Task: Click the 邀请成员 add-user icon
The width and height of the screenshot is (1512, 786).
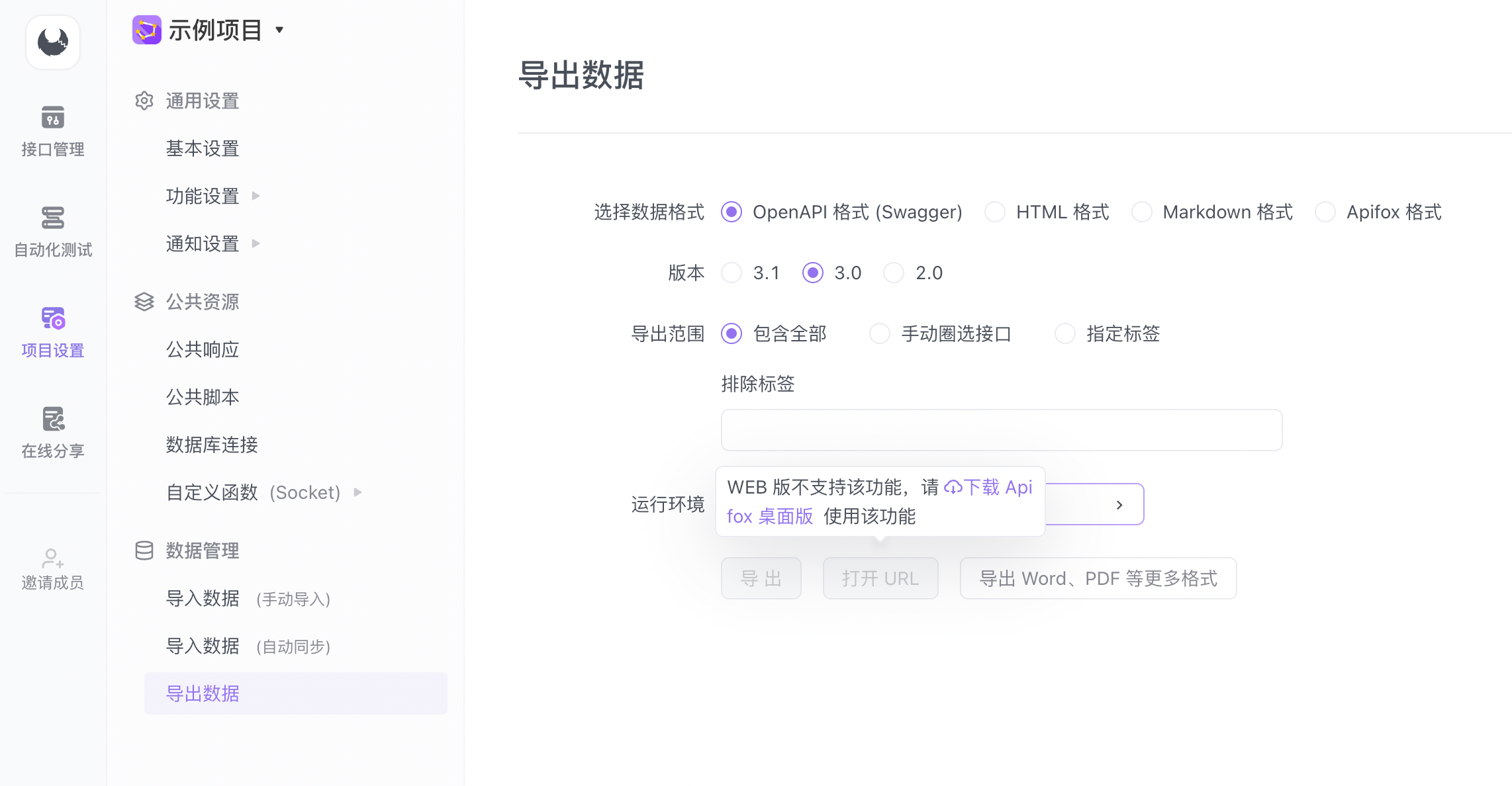Action: pos(52,559)
